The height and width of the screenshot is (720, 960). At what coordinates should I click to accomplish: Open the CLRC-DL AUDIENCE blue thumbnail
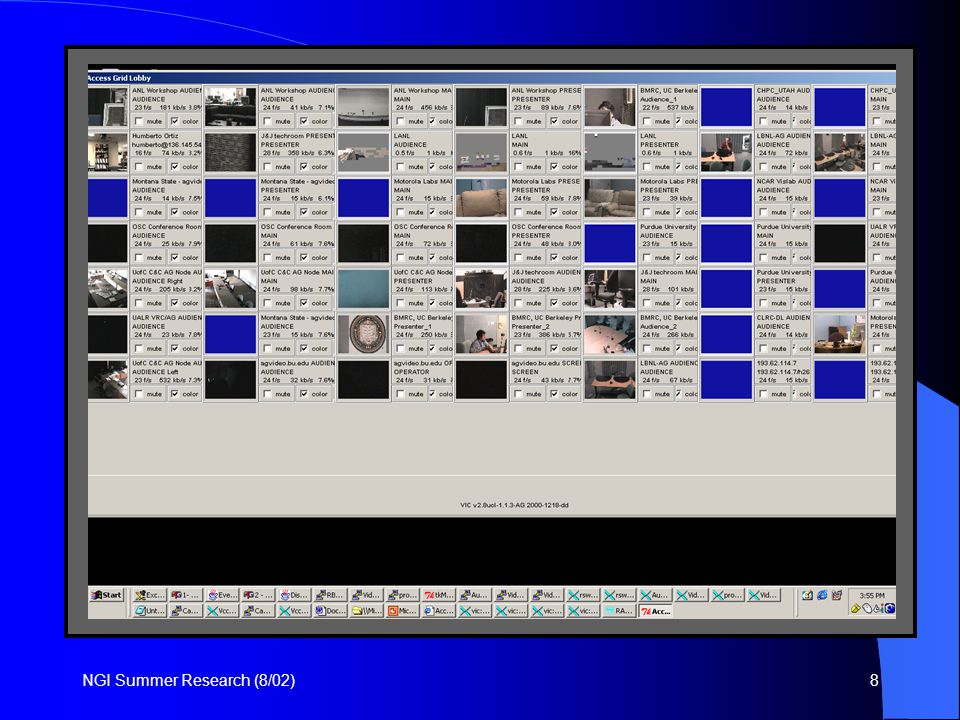coord(726,334)
